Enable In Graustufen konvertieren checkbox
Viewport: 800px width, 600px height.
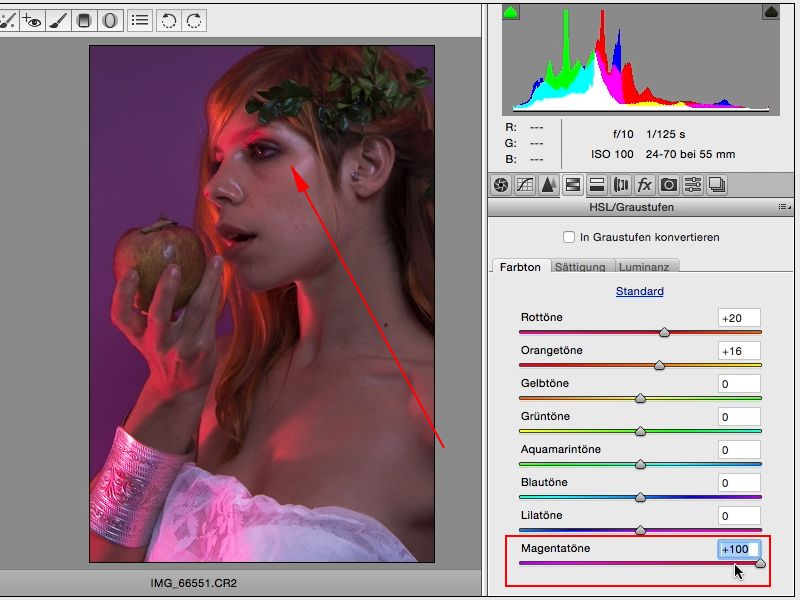tap(568, 237)
